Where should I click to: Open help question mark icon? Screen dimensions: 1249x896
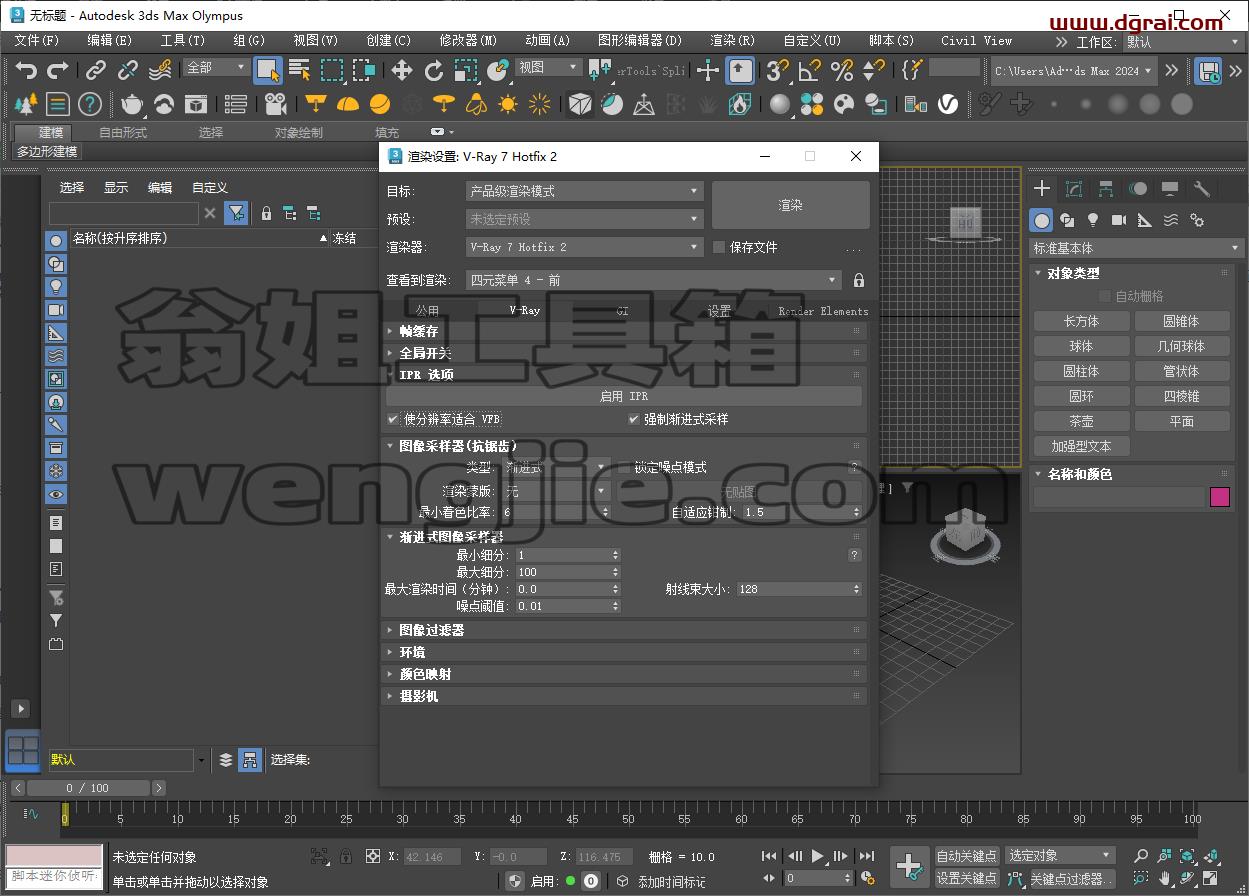[x=90, y=104]
